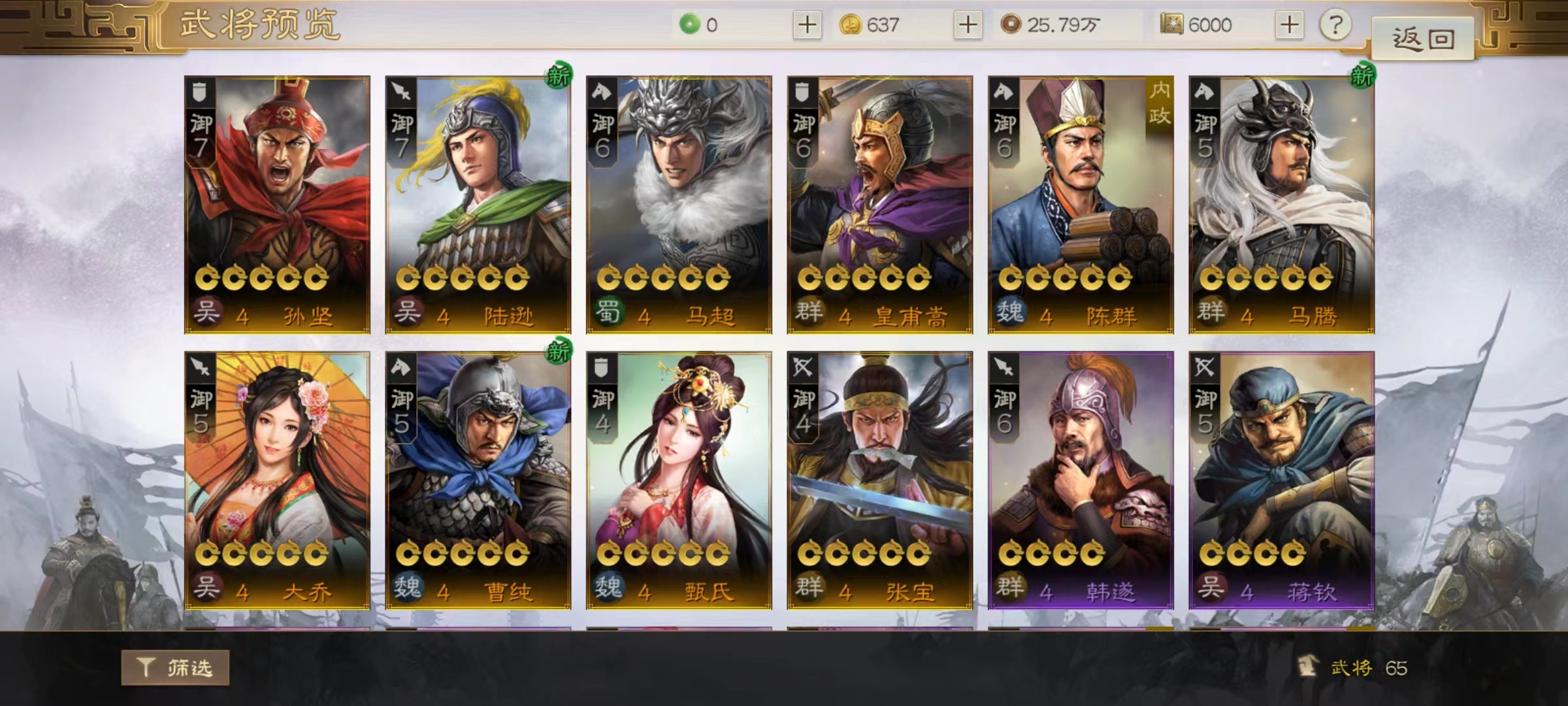The height and width of the screenshot is (706, 1568).
Task: Click the 新 badge on 马腾 card
Action: click(x=1362, y=76)
